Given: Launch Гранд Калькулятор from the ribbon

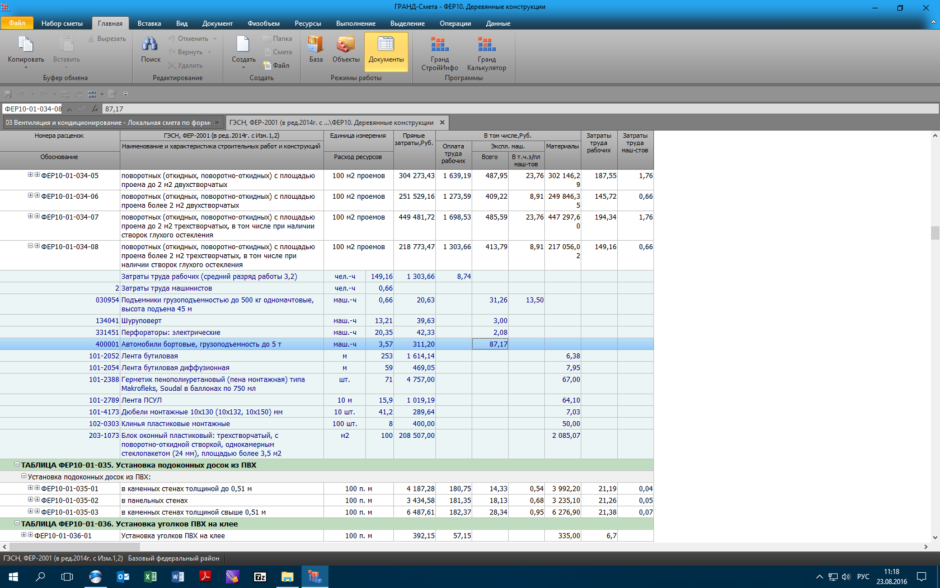Looking at the screenshot, I should [486, 53].
